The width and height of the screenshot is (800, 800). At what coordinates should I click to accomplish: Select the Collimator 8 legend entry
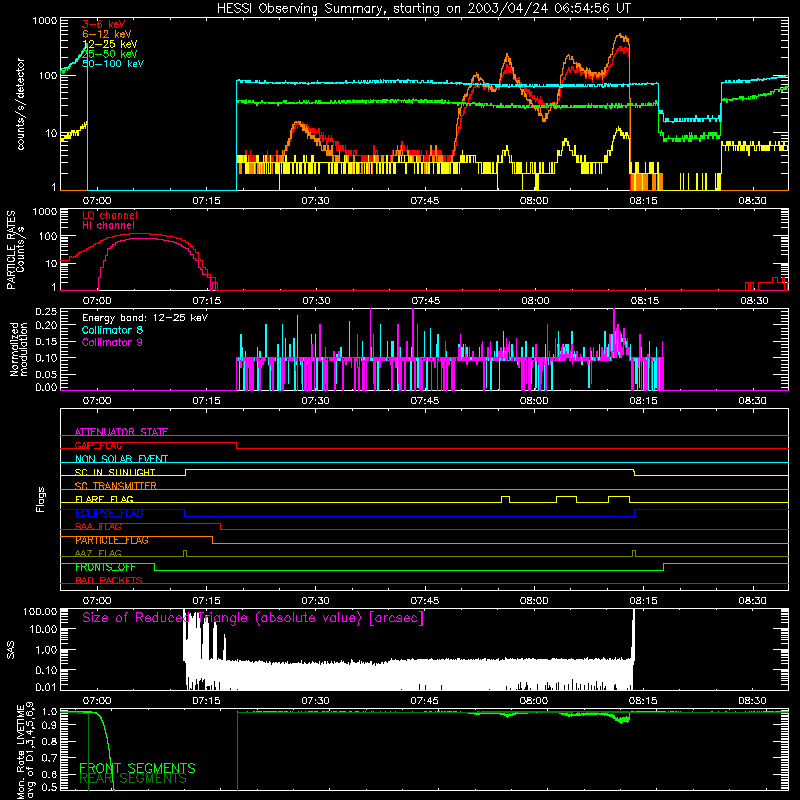click(112, 330)
